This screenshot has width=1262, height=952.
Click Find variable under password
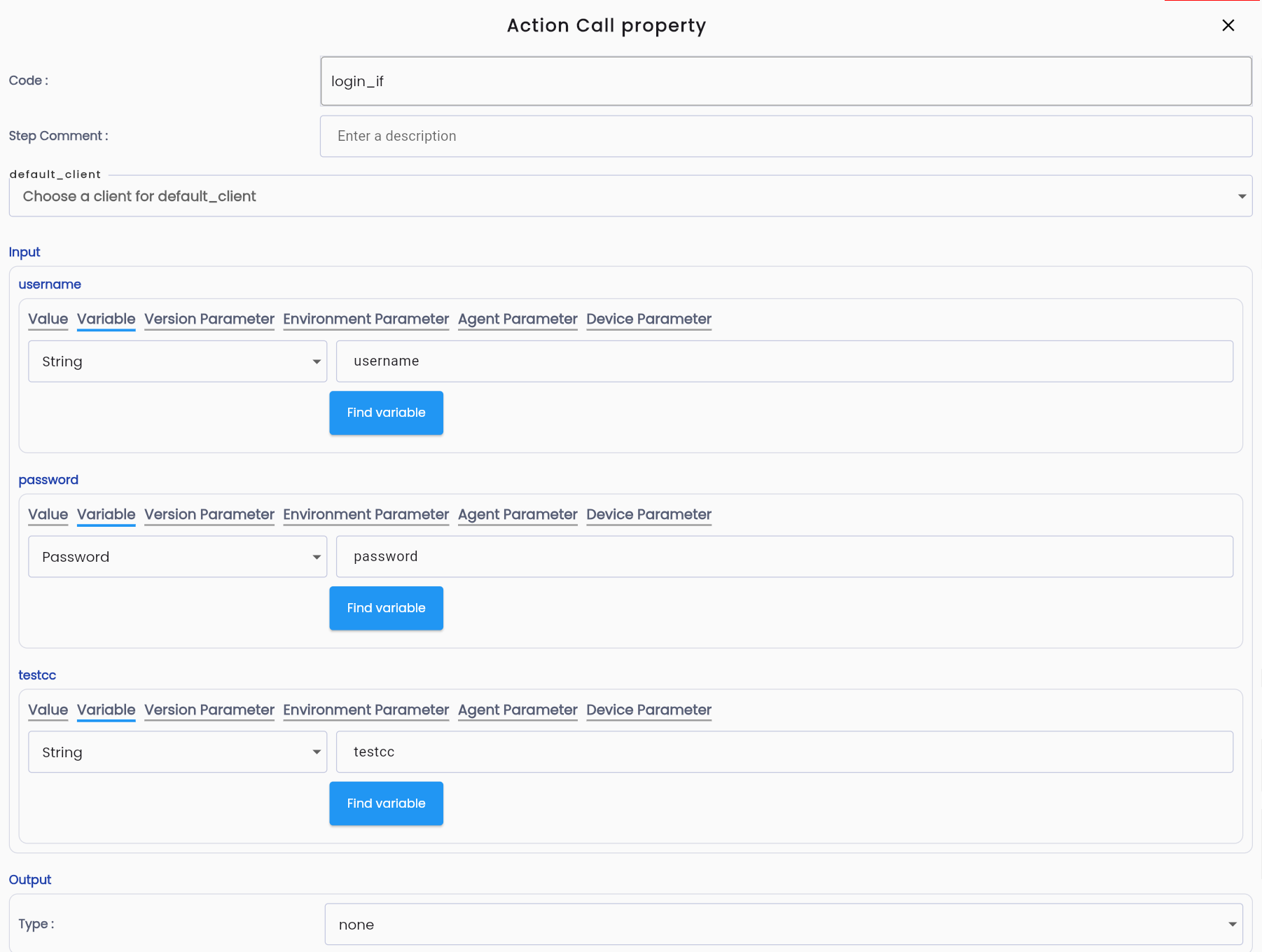click(x=387, y=608)
